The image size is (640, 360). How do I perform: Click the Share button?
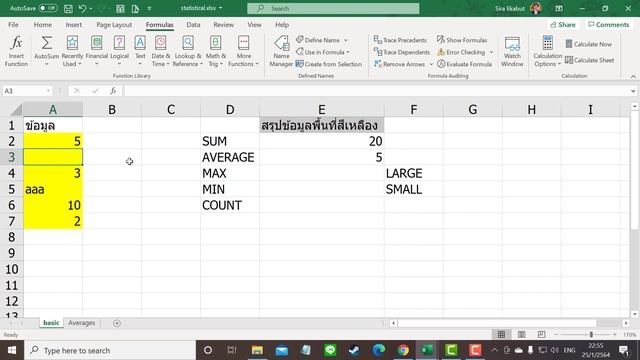tap(563, 24)
